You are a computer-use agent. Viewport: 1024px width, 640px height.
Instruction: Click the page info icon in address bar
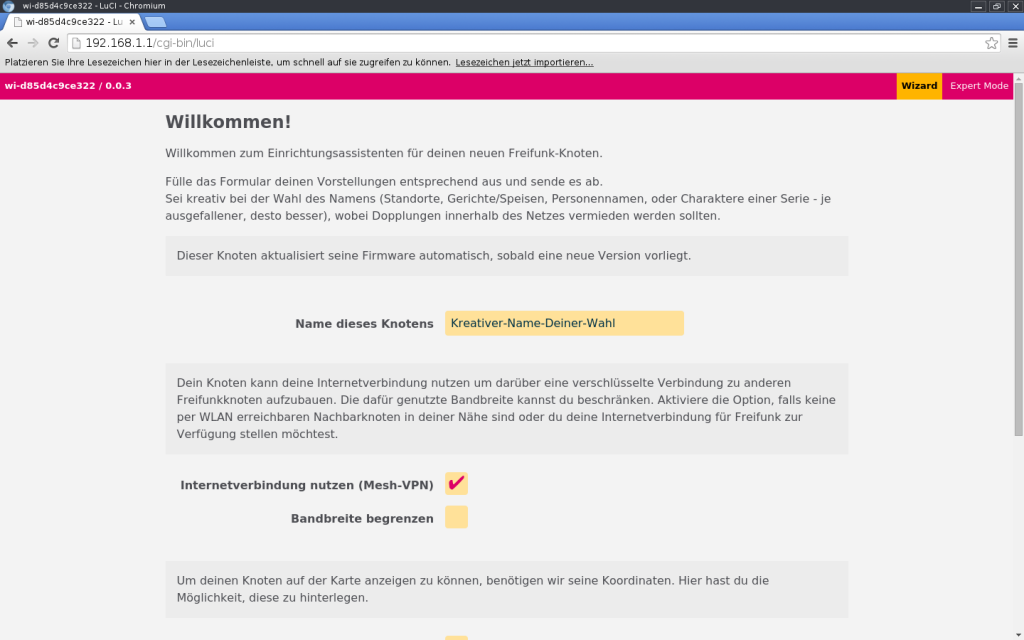pyautogui.click(x=77, y=43)
